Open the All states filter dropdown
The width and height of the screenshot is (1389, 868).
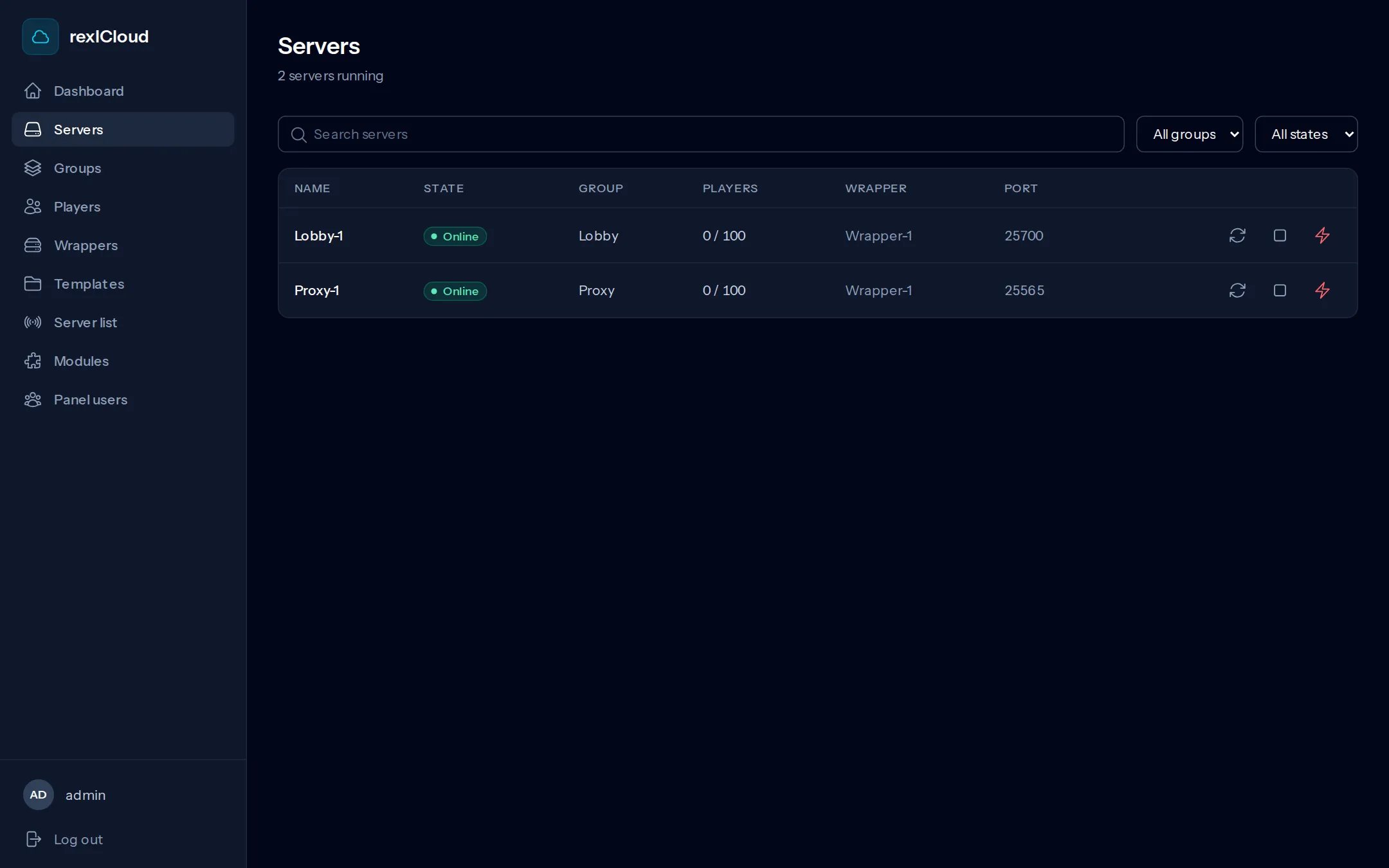pyautogui.click(x=1306, y=134)
